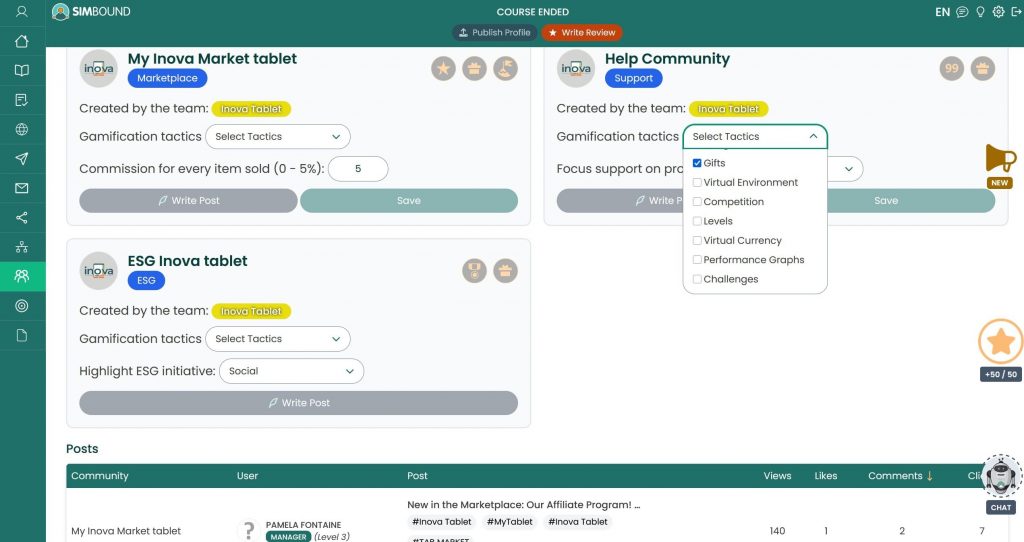Open the mail envelope icon in sidebar
The image size is (1024, 542).
(22, 188)
